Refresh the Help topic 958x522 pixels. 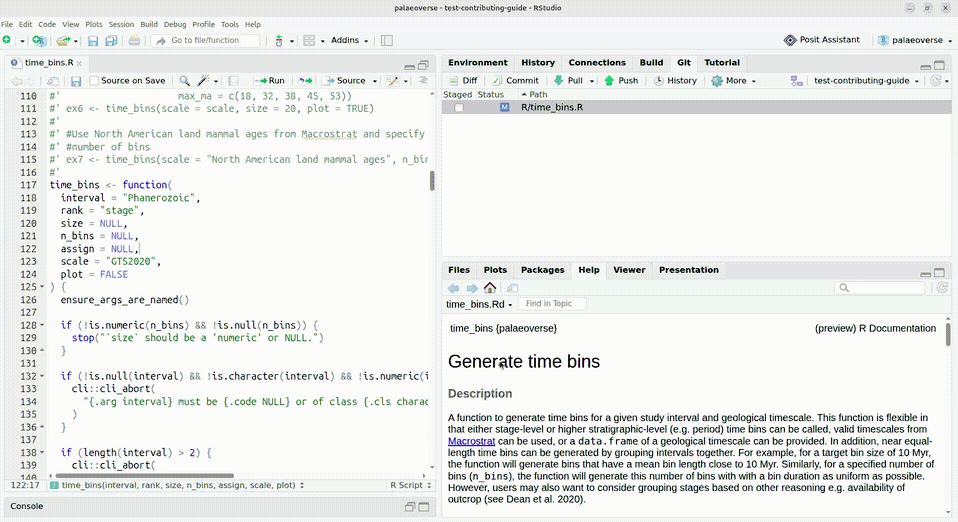(943, 288)
